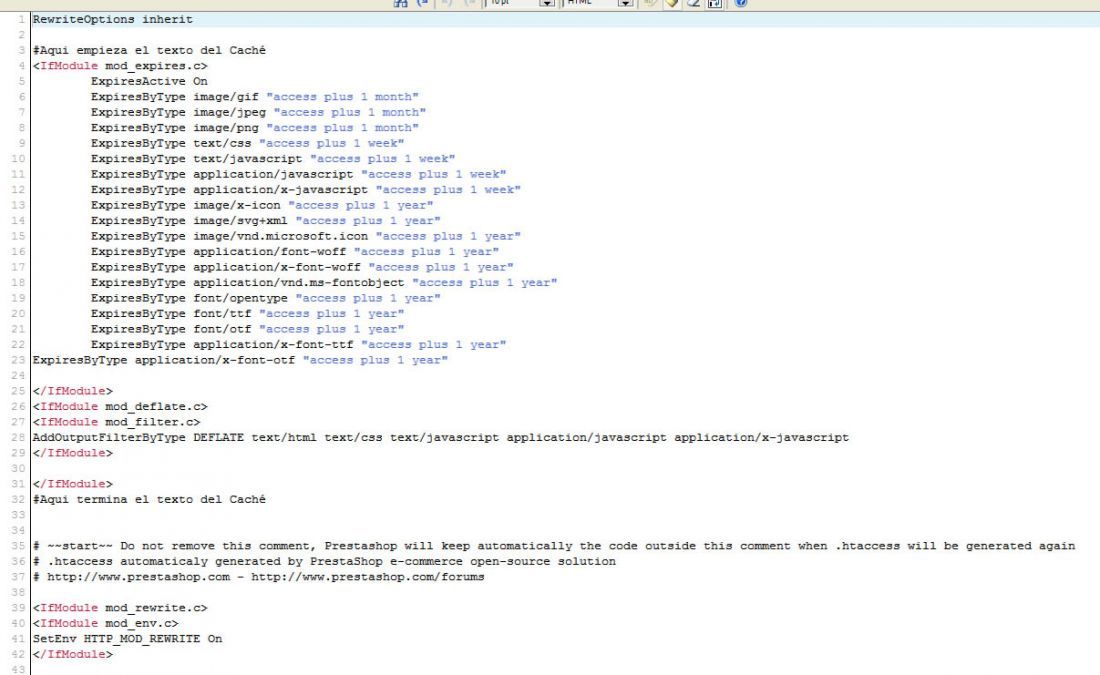Click the binoculars find icon in toolbar
Screen dimensions: 1100x675
pos(401,3)
